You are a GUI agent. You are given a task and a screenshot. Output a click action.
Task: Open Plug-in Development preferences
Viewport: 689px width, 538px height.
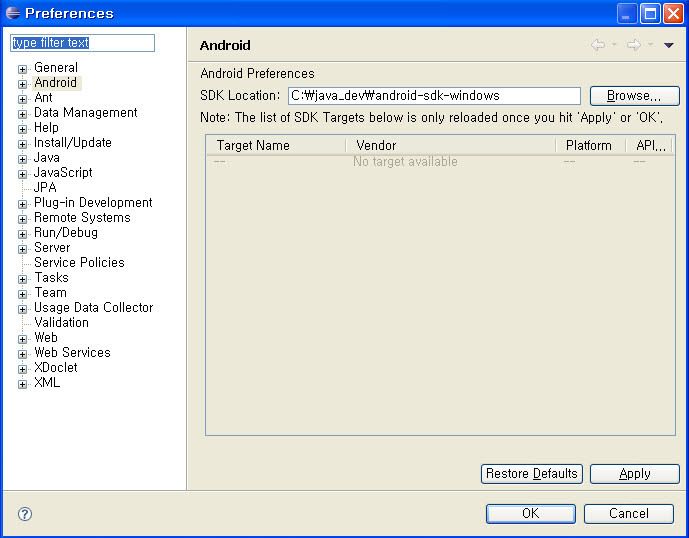pos(93,203)
